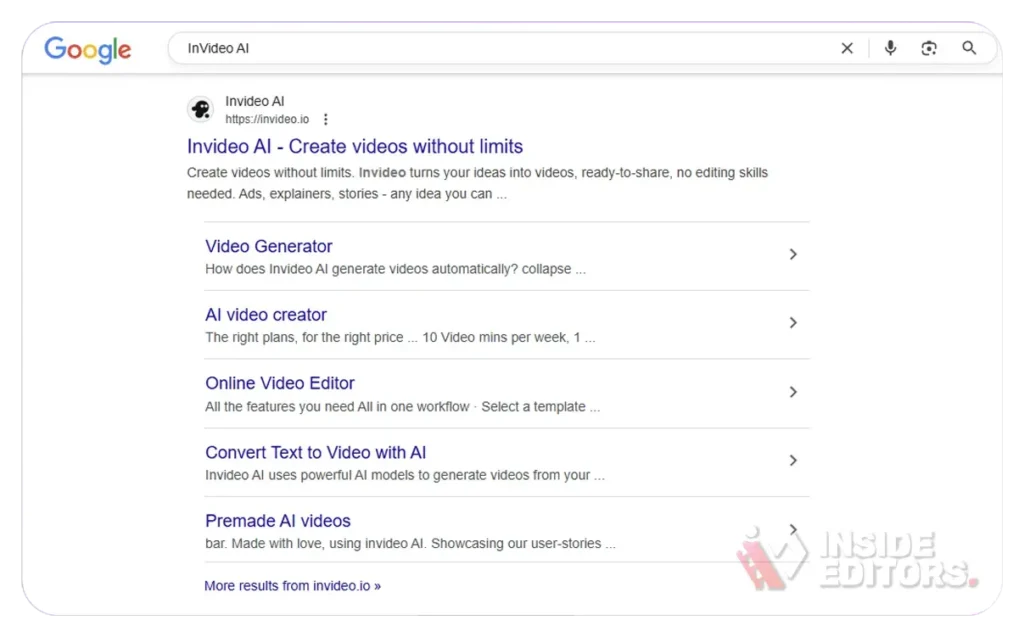Screen dimensions: 1024x637
Task: Open the Invideo AI - Create videos without limits result
Action: tap(355, 146)
